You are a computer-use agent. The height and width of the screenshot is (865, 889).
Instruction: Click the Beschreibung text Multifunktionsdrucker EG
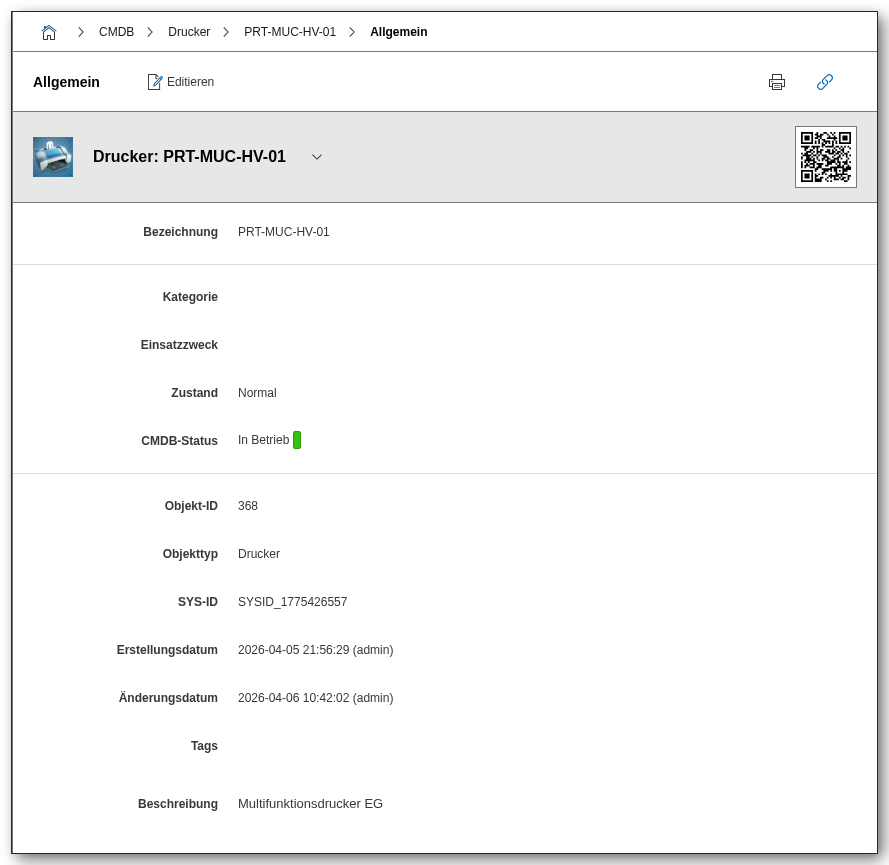coord(310,804)
